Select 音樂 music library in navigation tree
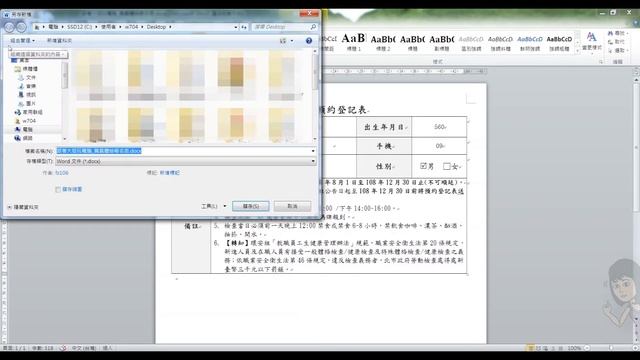Viewport: 640px width, 360px height. pos(27,86)
